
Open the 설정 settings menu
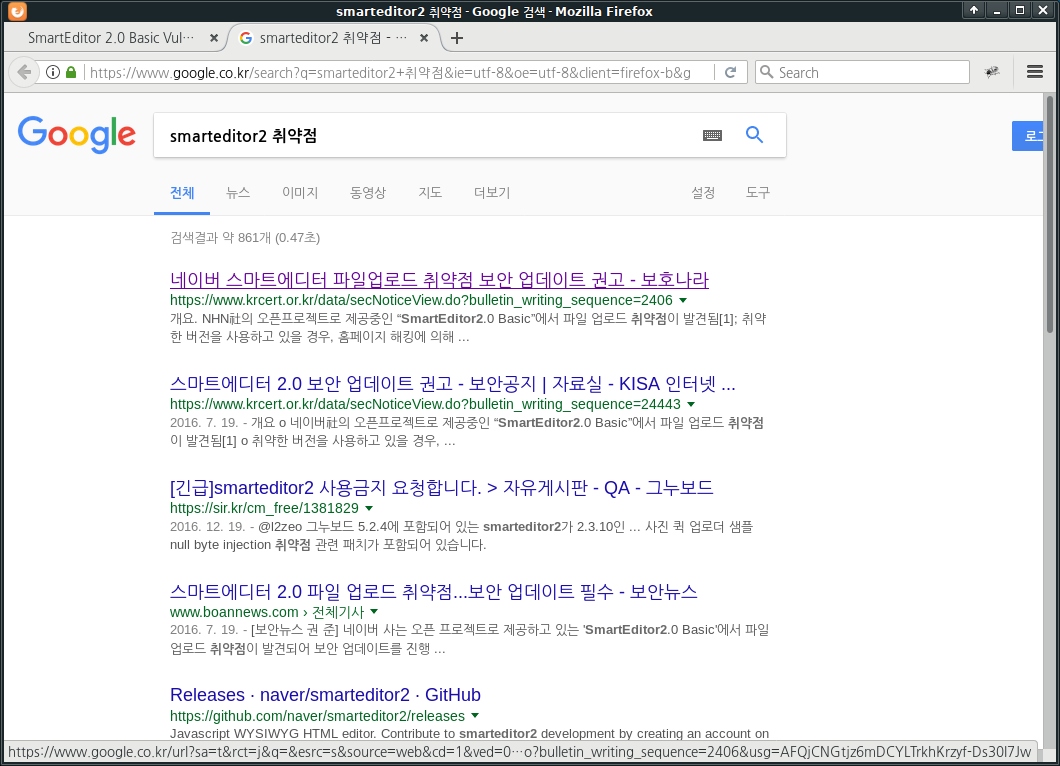tap(703, 193)
